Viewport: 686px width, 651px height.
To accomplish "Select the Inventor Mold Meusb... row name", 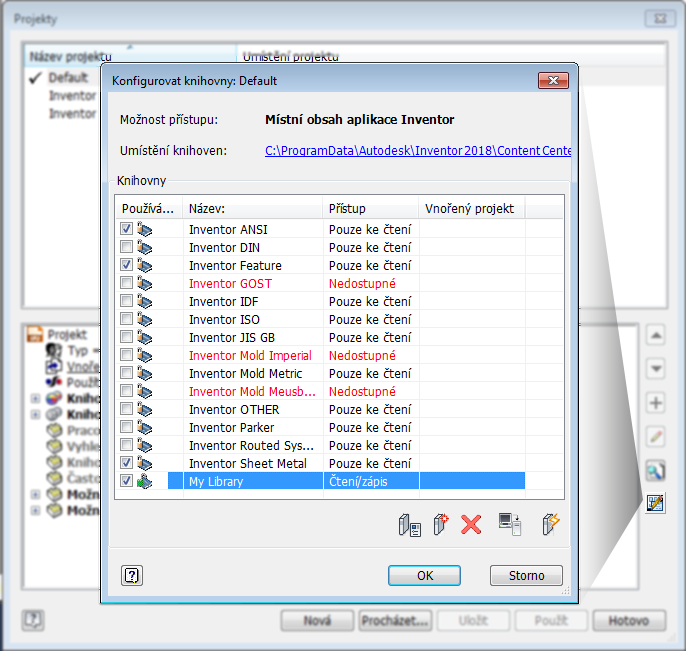I will click(252, 391).
